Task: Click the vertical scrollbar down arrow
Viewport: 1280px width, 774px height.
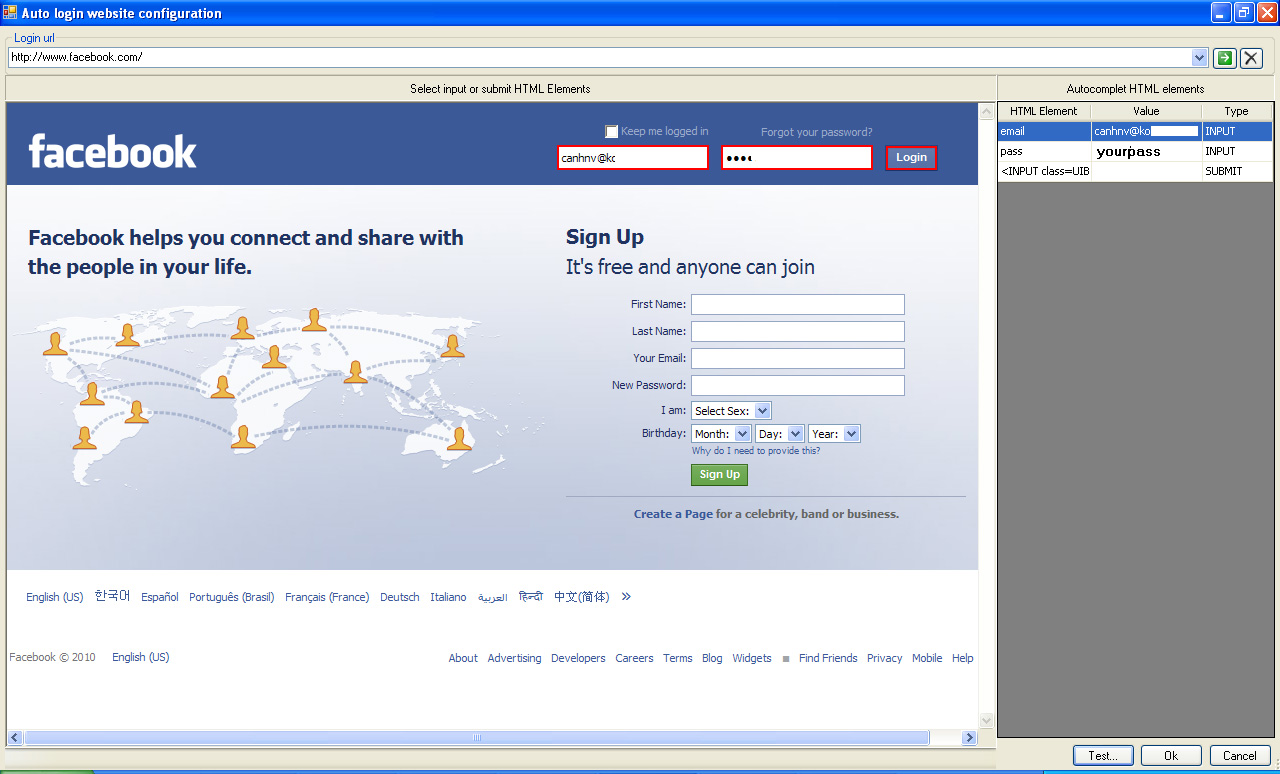Action: click(987, 720)
